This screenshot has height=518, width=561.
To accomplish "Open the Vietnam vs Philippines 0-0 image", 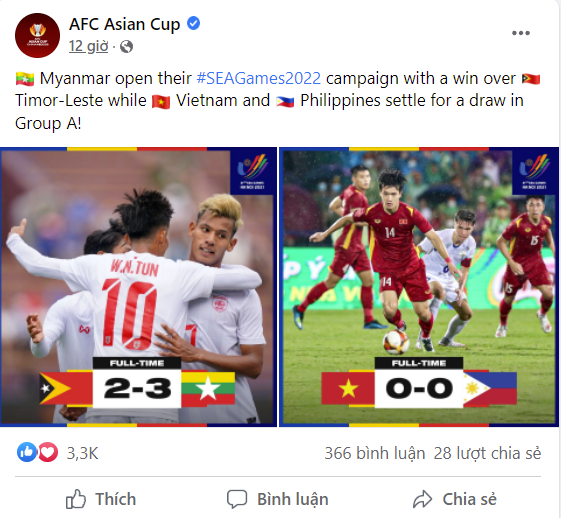I will tap(419, 287).
